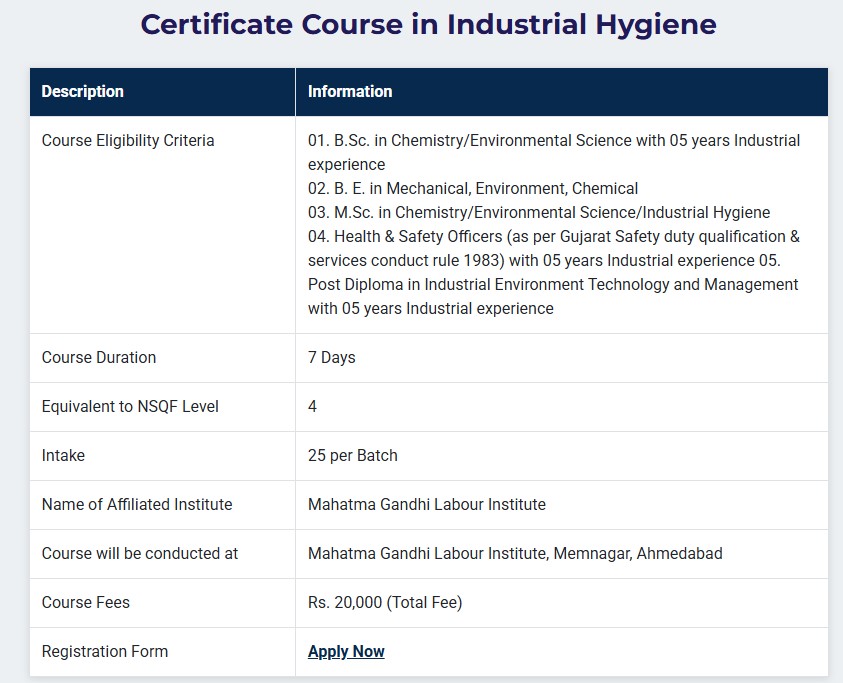Screen dimensions: 843x683
Task: Click the NSQF level value 4
Action: (x=313, y=406)
